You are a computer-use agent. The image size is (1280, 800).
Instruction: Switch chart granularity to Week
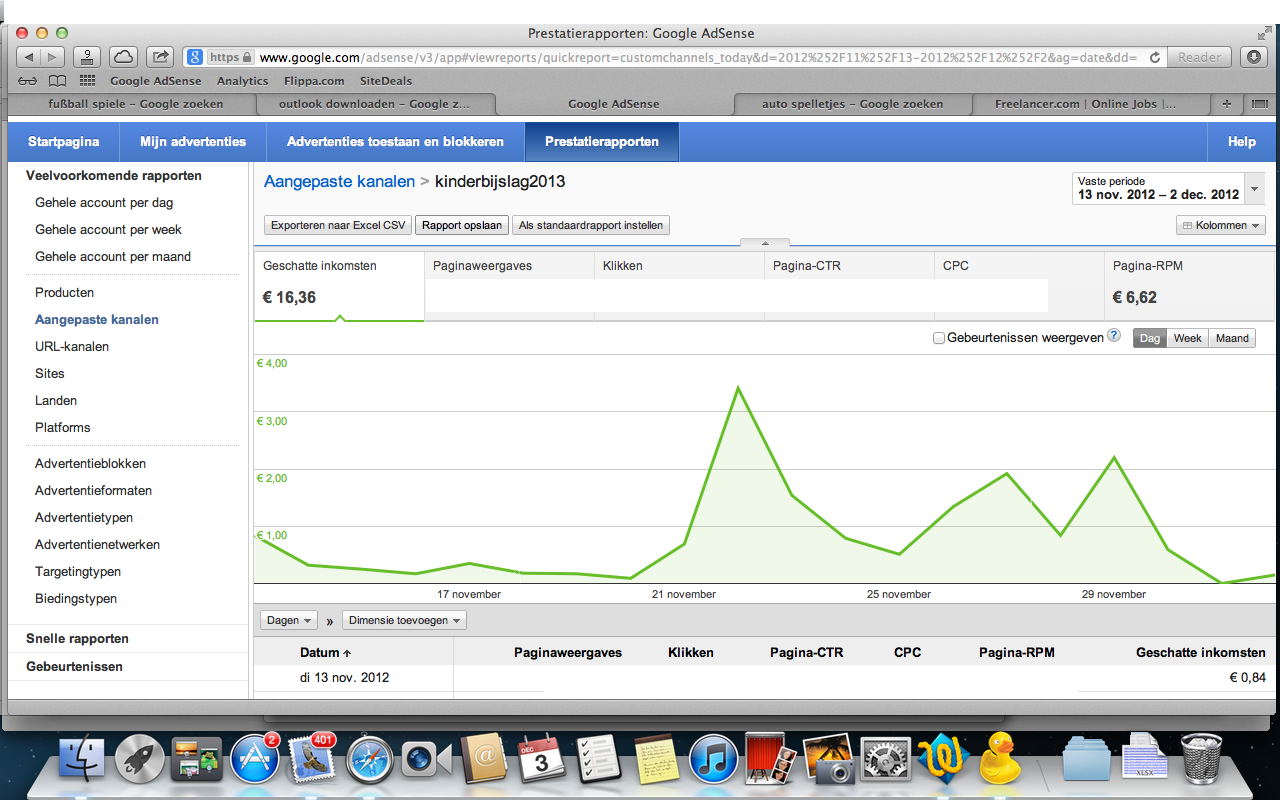point(1187,338)
